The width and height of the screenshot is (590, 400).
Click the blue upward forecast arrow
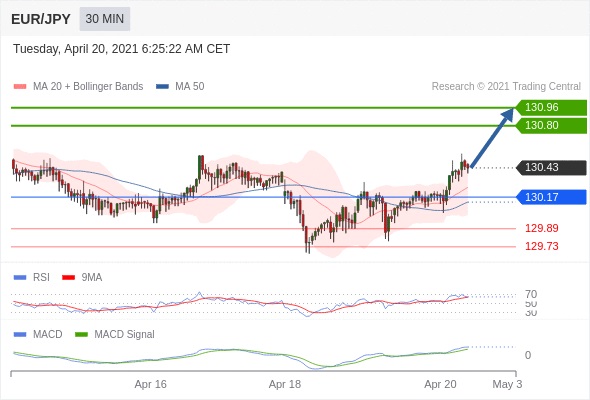[x=492, y=137]
